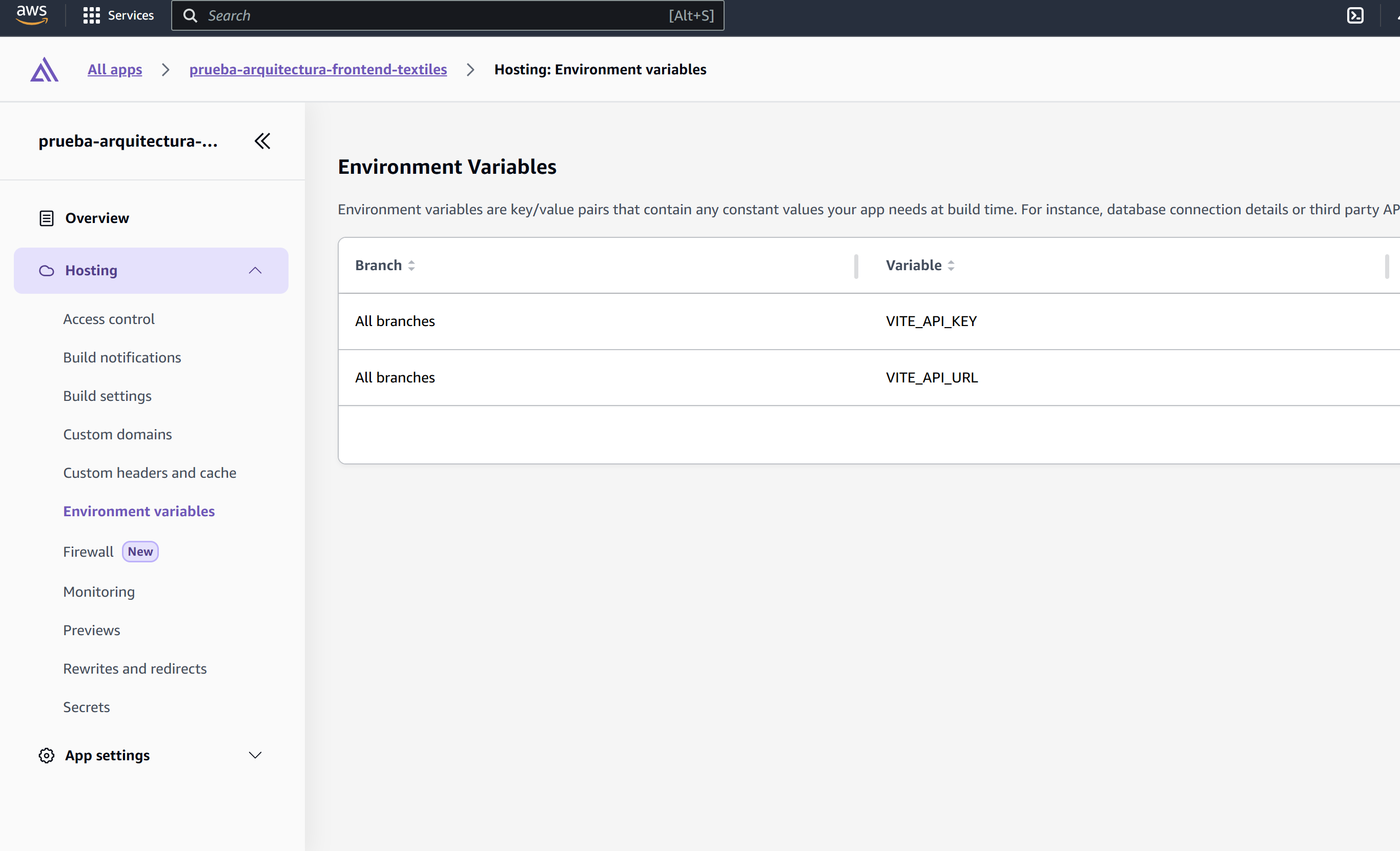Open the Overview menu item

click(97, 218)
